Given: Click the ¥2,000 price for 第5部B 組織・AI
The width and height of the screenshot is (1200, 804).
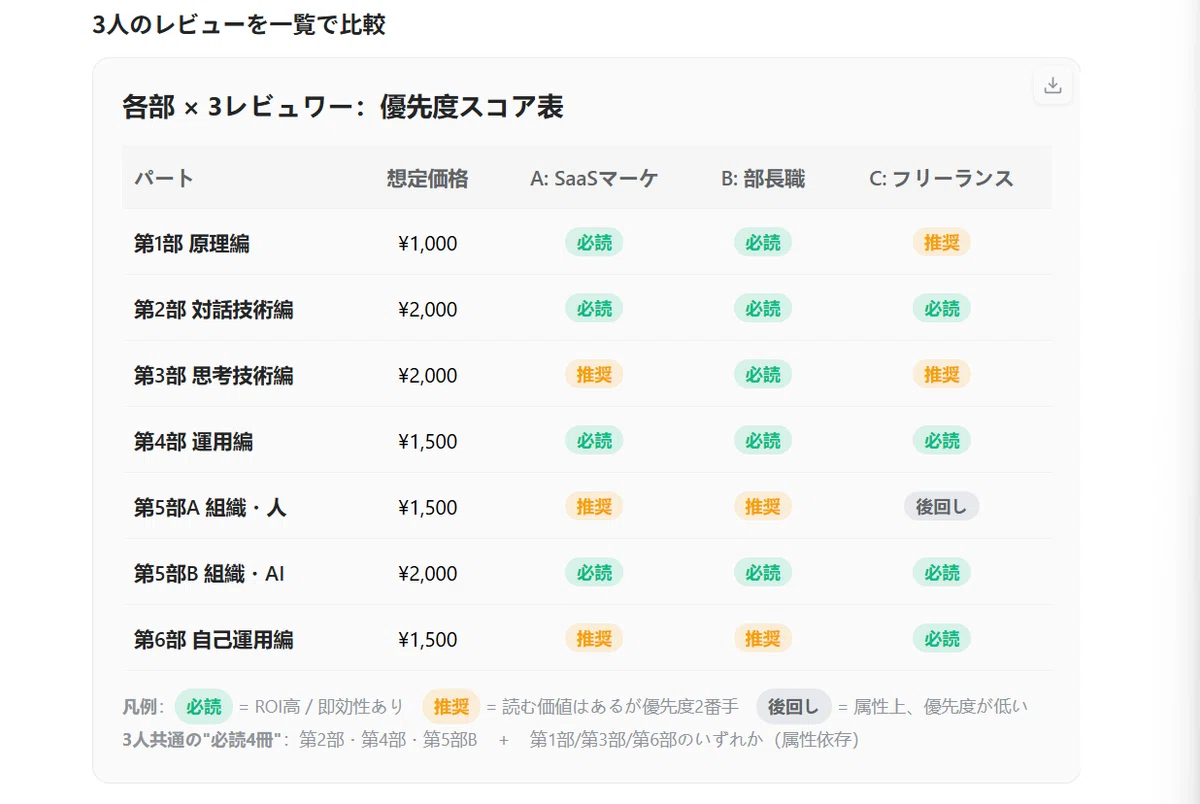Looking at the screenshot, I should [427, 573].
